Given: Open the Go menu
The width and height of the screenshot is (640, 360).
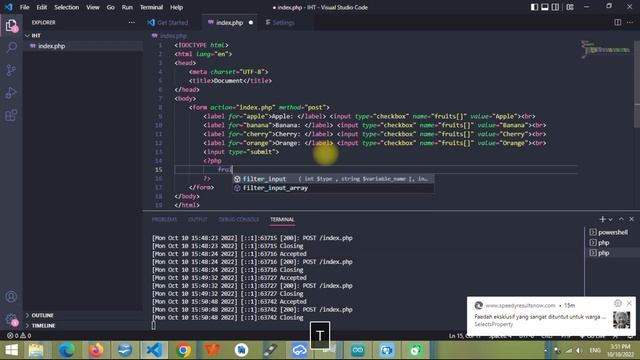Looking at the screenshot, I should tap(111, 7).
